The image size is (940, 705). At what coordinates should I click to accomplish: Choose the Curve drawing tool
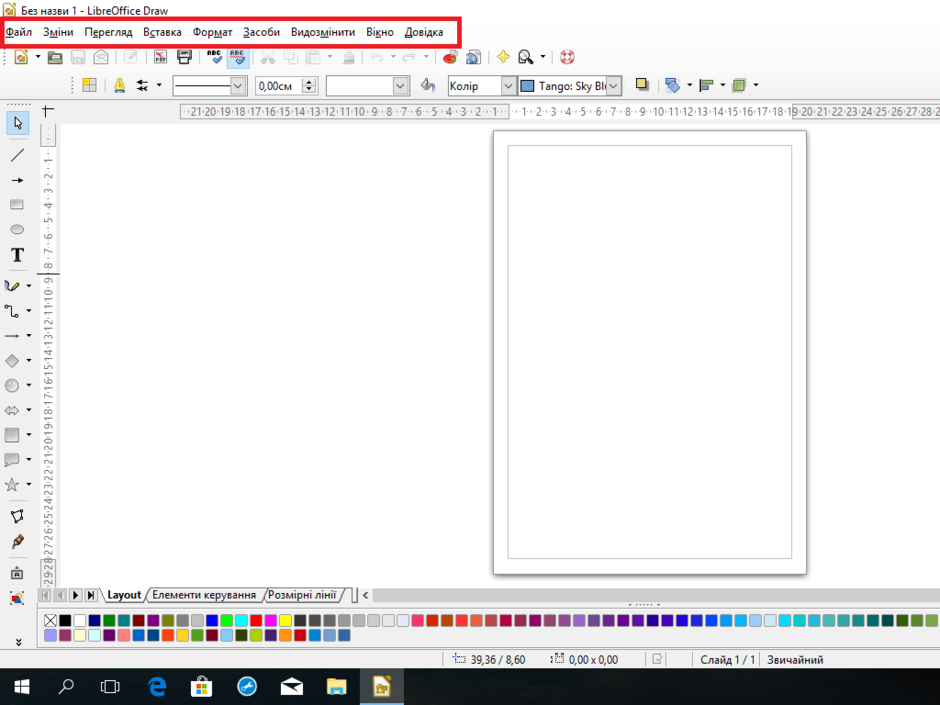click(x=13, y=286)
